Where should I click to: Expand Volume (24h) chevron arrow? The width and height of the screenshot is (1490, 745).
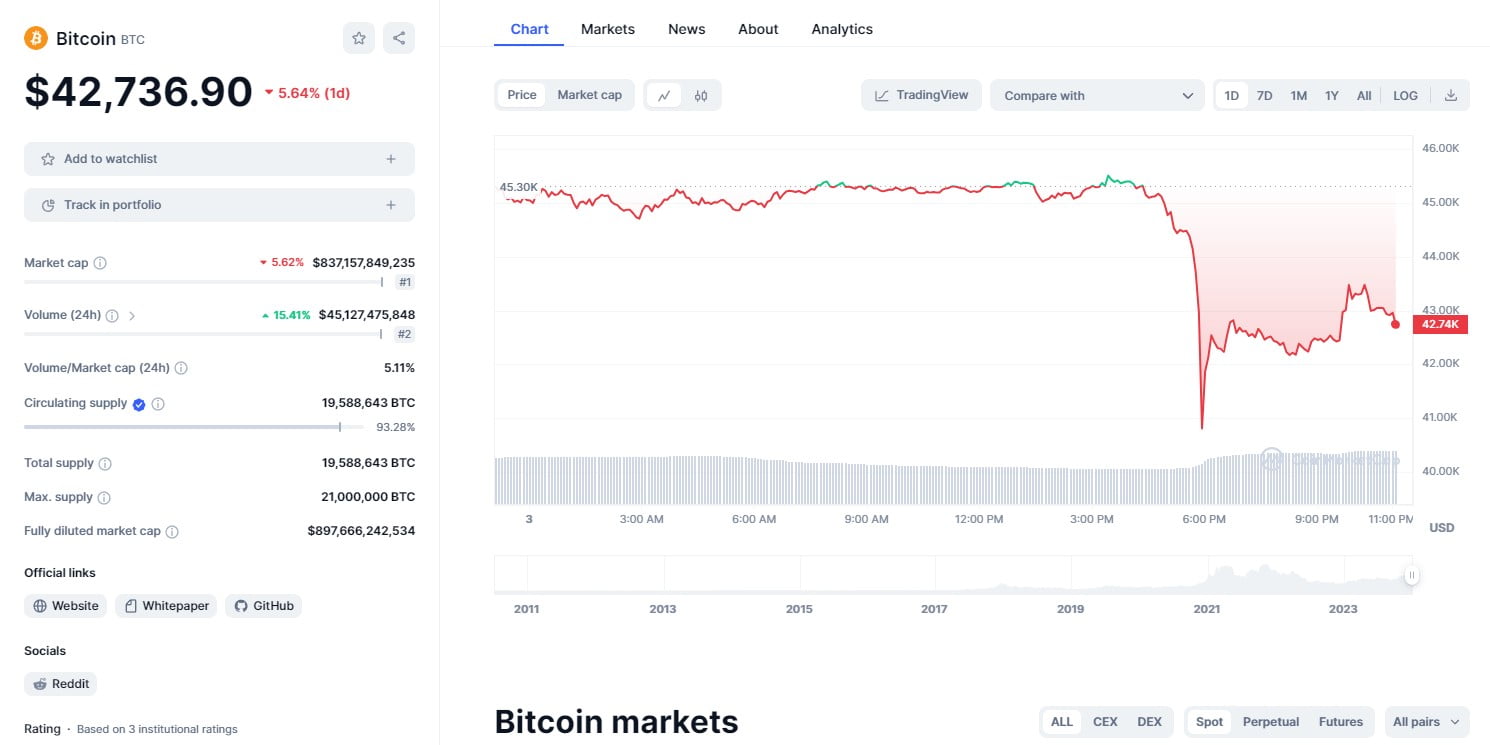pos(132,315)
